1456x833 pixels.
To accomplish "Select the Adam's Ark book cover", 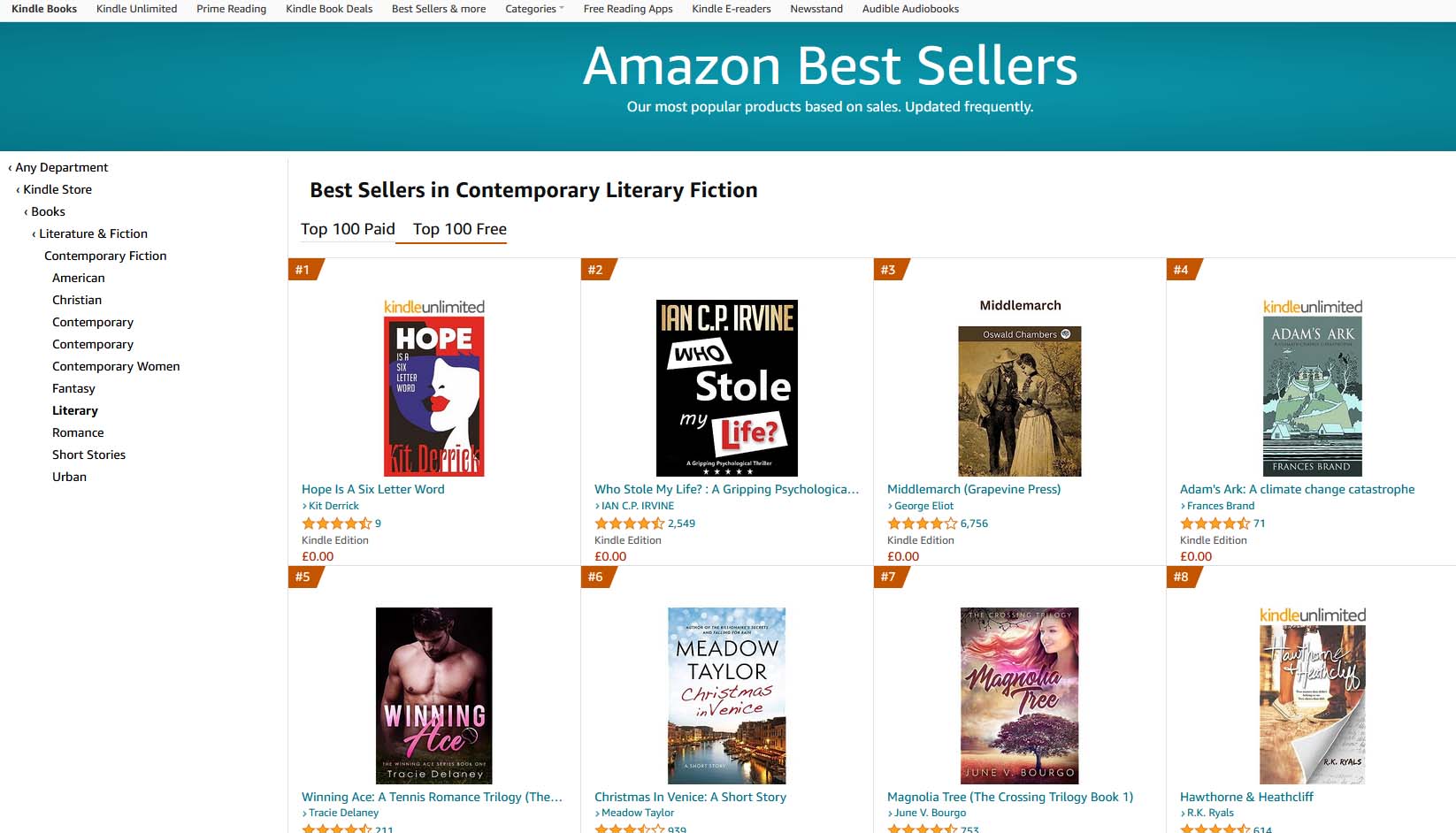I will tap(1312, 396).
